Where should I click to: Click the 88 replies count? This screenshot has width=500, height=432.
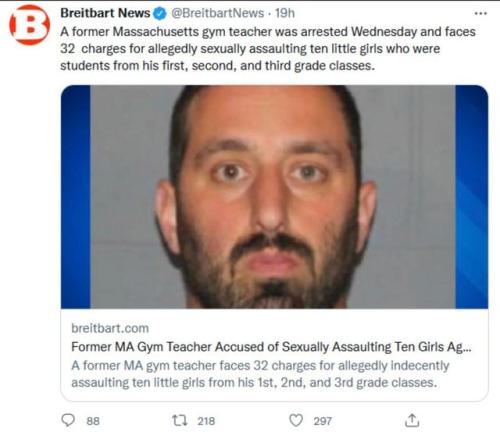tap(93, 421)
